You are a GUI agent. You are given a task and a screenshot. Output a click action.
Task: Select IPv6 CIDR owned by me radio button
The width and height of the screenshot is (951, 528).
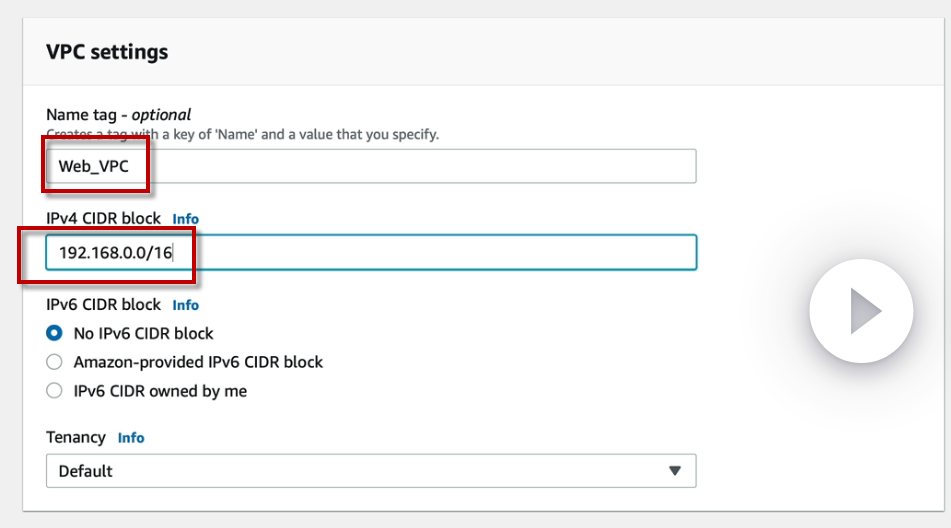(x=55, y=391)
